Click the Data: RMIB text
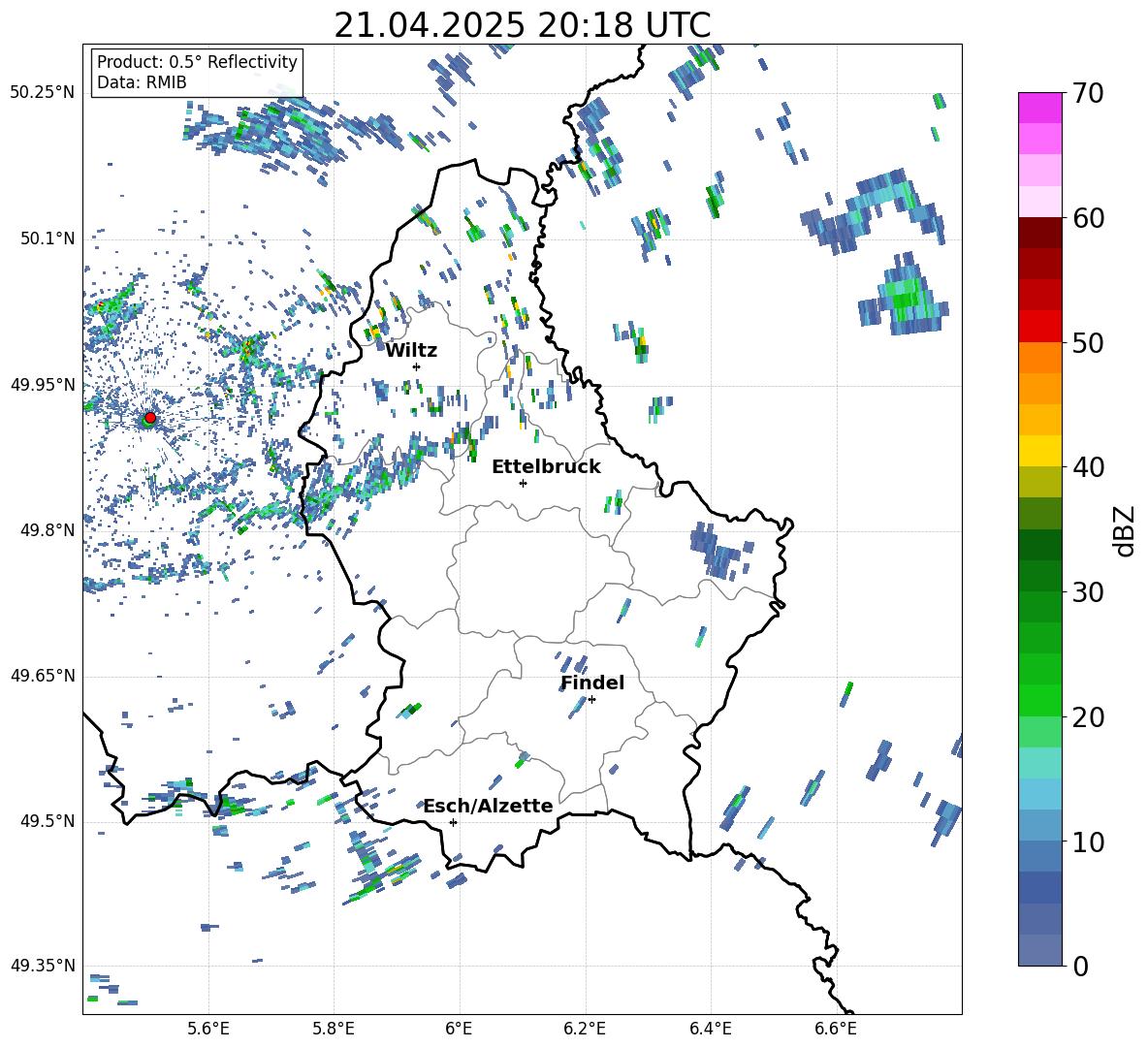The image size is (1148, 1048). pyautogui.click(x=142, y=82)
